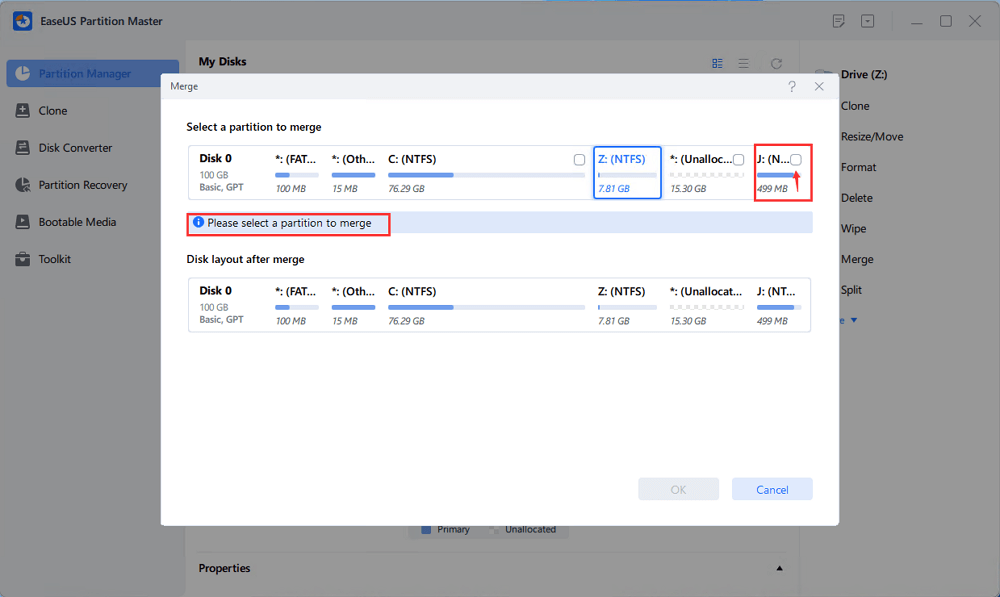Screen dimensions: 1000x597
Task: Click Wipe in the right panel
Action: pyautogui.click(x=853, y=228)
